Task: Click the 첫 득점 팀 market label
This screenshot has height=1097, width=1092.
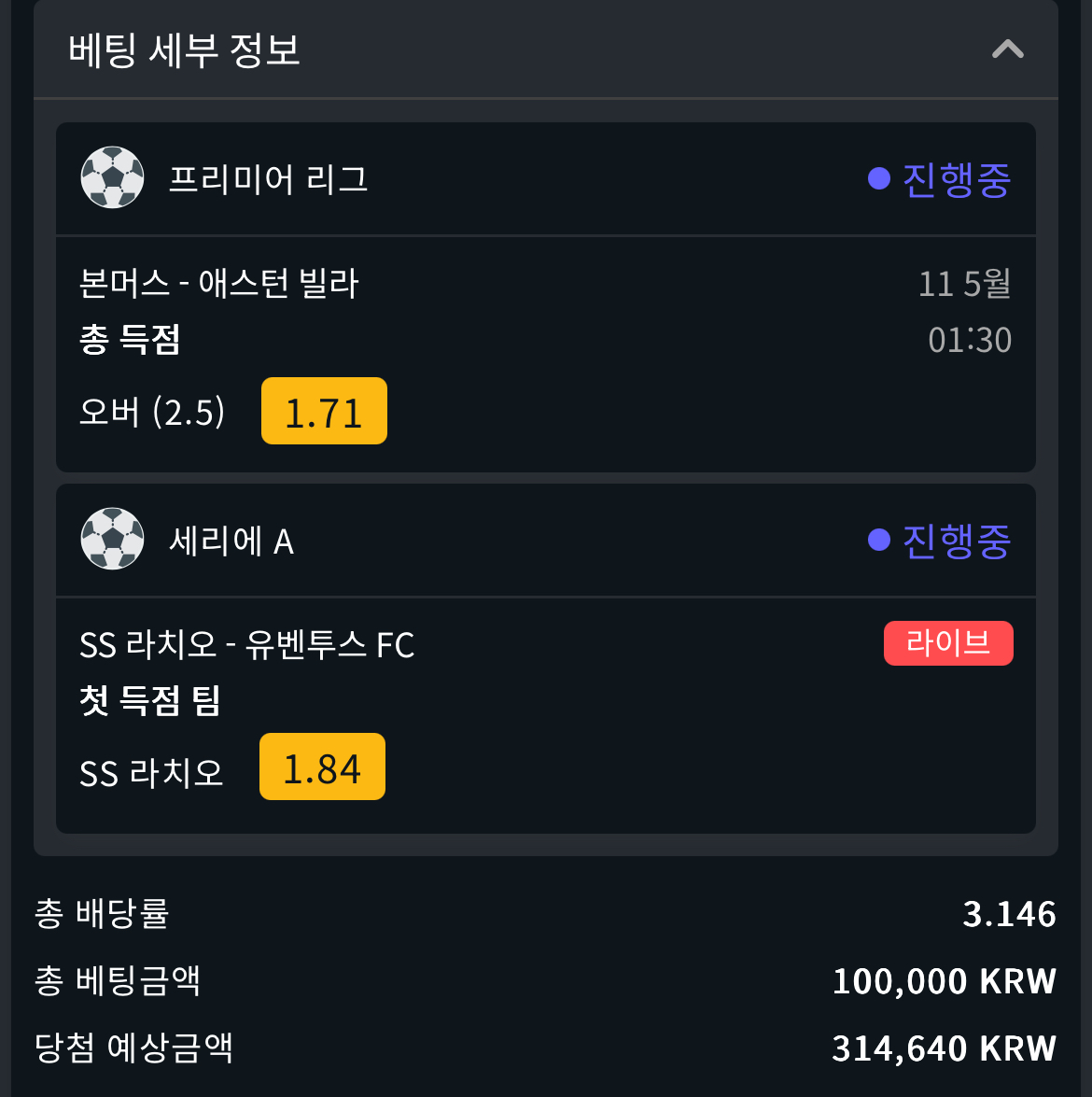Action: coord(149,700)
